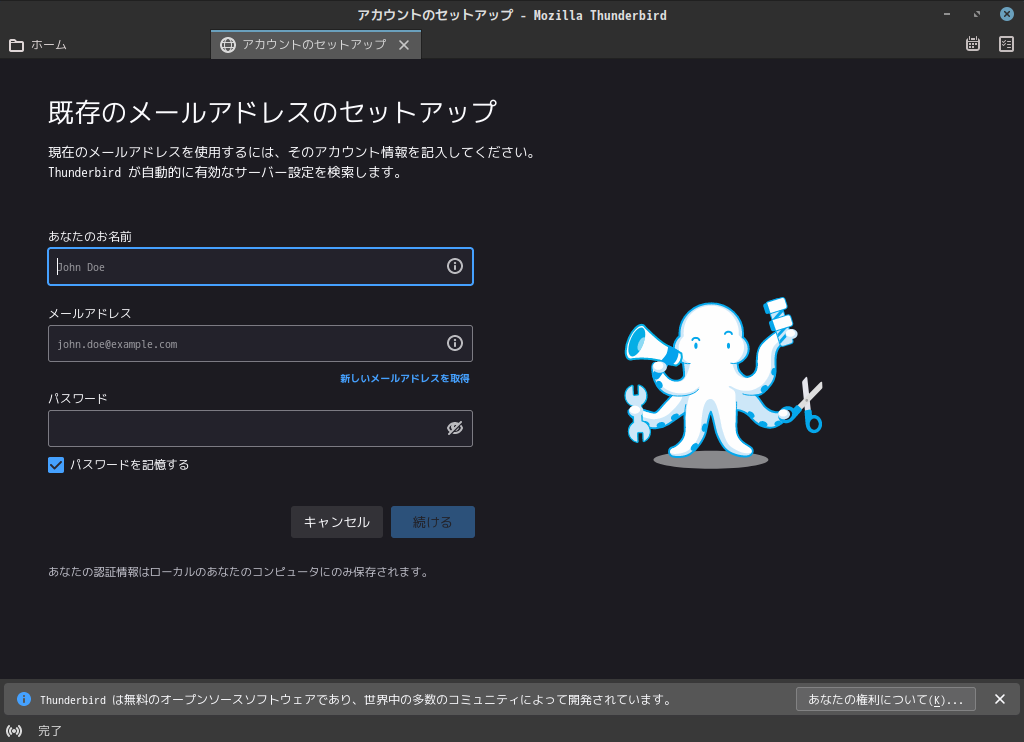Toggle password visibility eye icon
1024x742 pixels.
(455, 428)
